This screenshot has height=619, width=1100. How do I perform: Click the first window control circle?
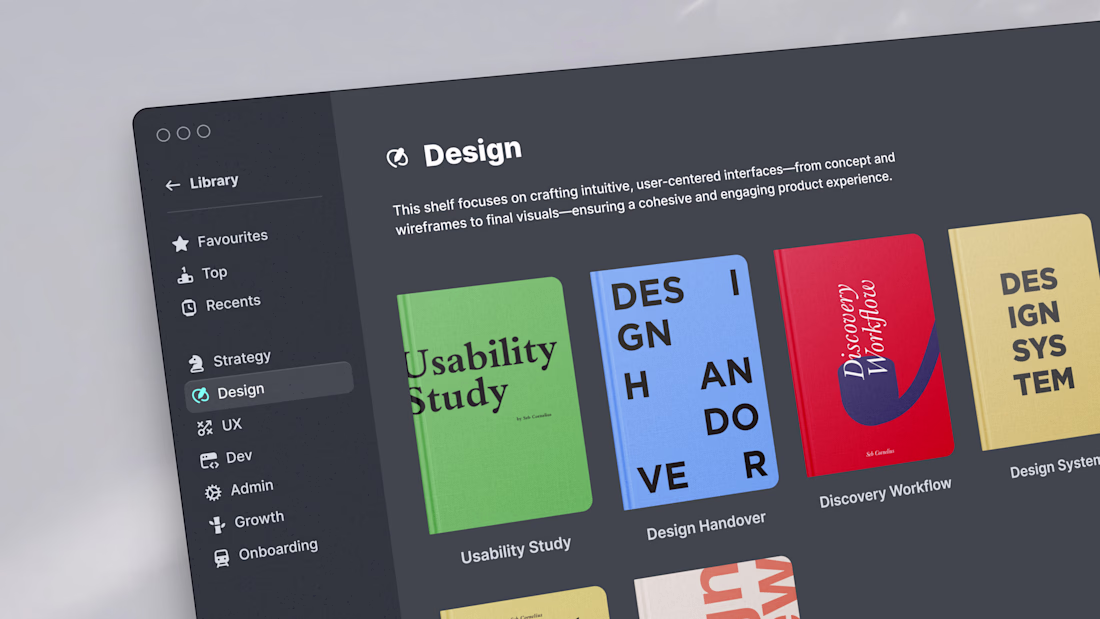pyautogui.click(x=163, y=135)
